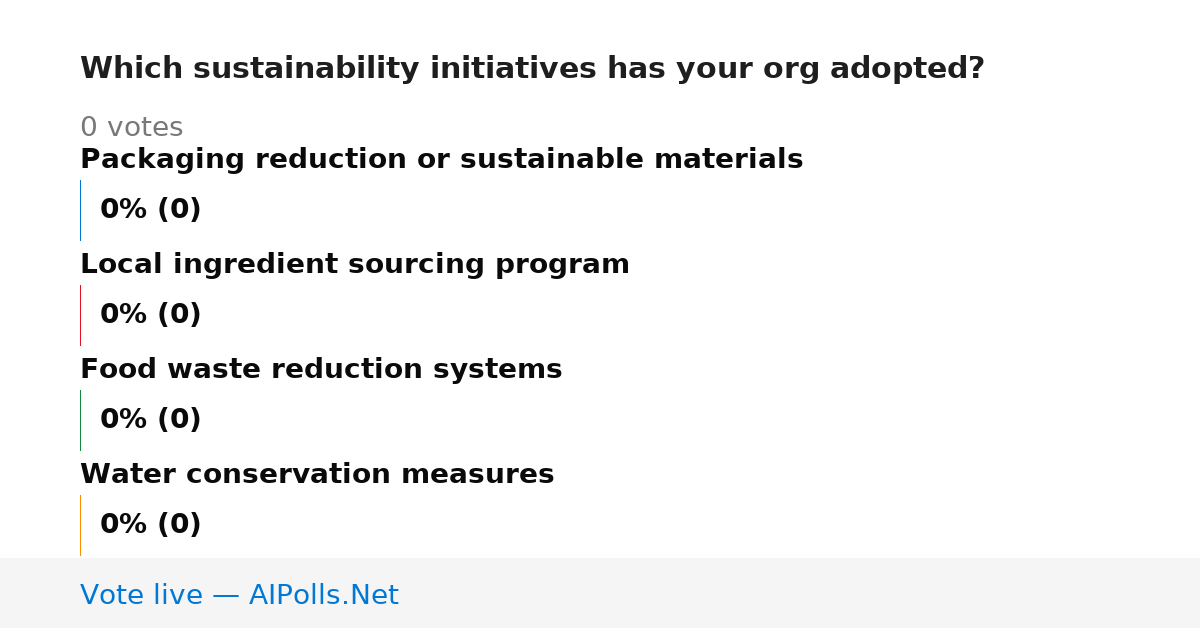Screen dimensions: 1200x628
Task: Click the 0% (0) result under Packaging reduction
Action: [151, 210]
